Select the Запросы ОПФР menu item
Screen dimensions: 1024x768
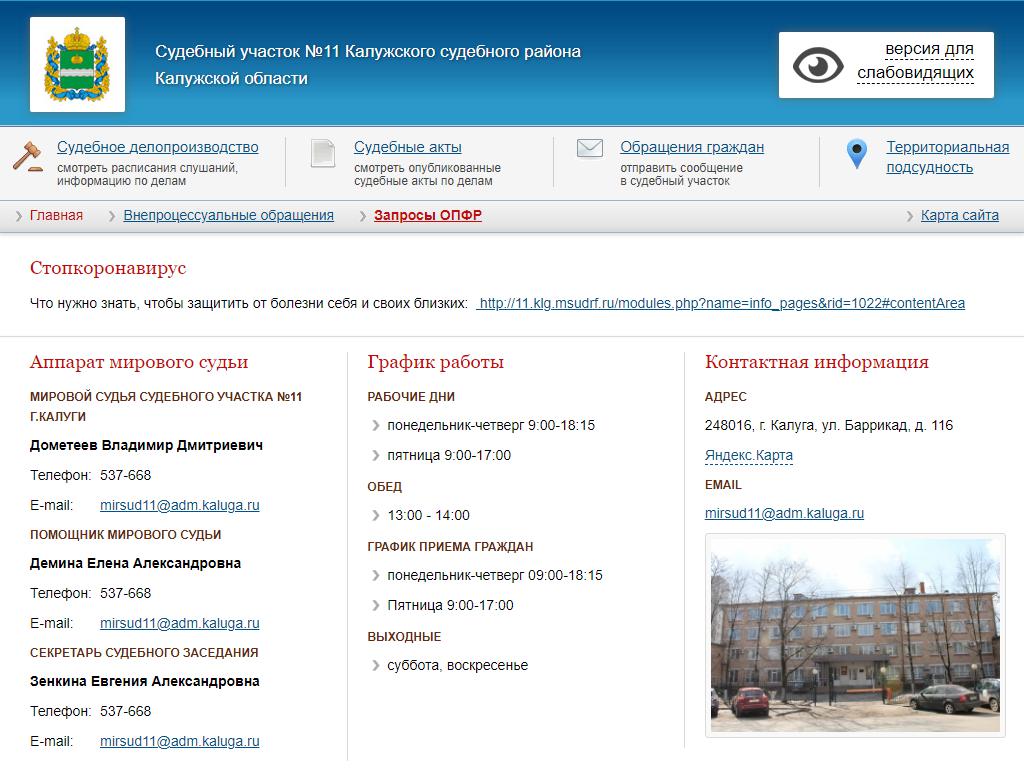[x=427, y=215]
